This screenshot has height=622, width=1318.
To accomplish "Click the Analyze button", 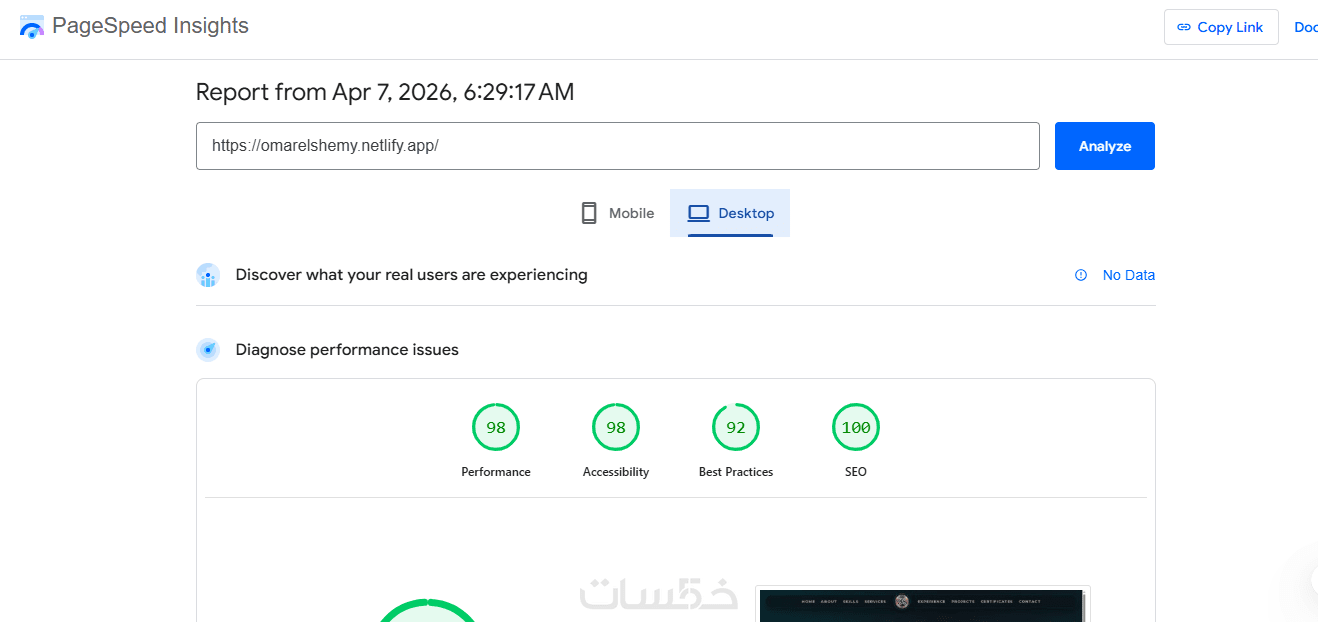I will point(1105,146).
